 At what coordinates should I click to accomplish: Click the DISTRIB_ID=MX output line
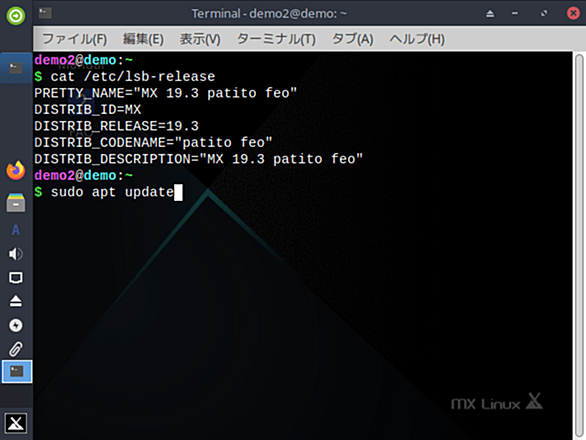(x=88, y=110)
